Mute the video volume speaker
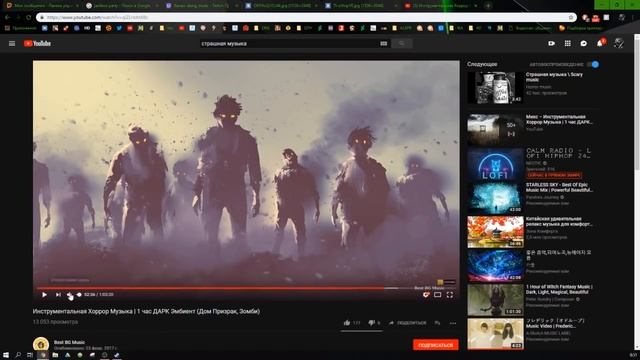 tap(69, 295)
